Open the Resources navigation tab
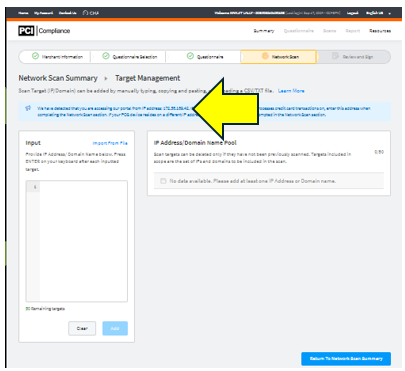This screenshot has width=405, height=371. pyautogui.click(x=380, y=31)
